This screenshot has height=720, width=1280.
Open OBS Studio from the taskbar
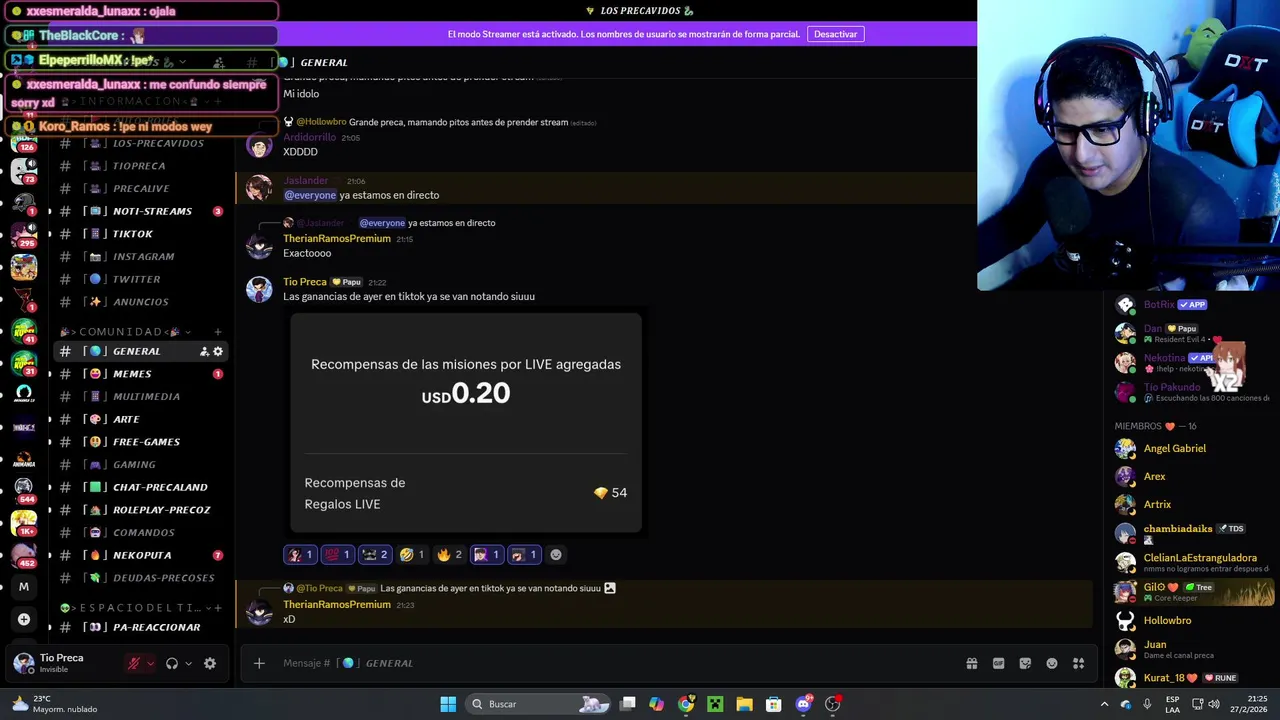pyautogui.click(x=832, y=704)
